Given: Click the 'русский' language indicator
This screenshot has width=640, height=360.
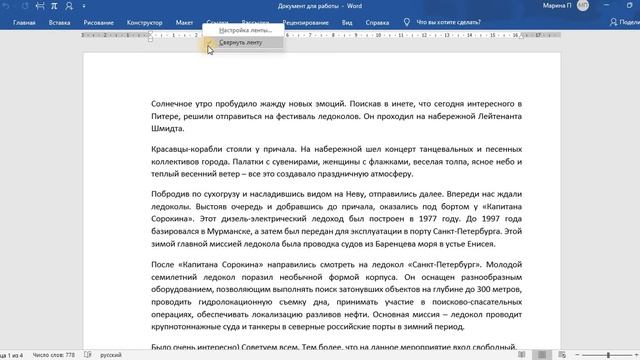Looking at the screenshot, I should click(x=111, y=355).
